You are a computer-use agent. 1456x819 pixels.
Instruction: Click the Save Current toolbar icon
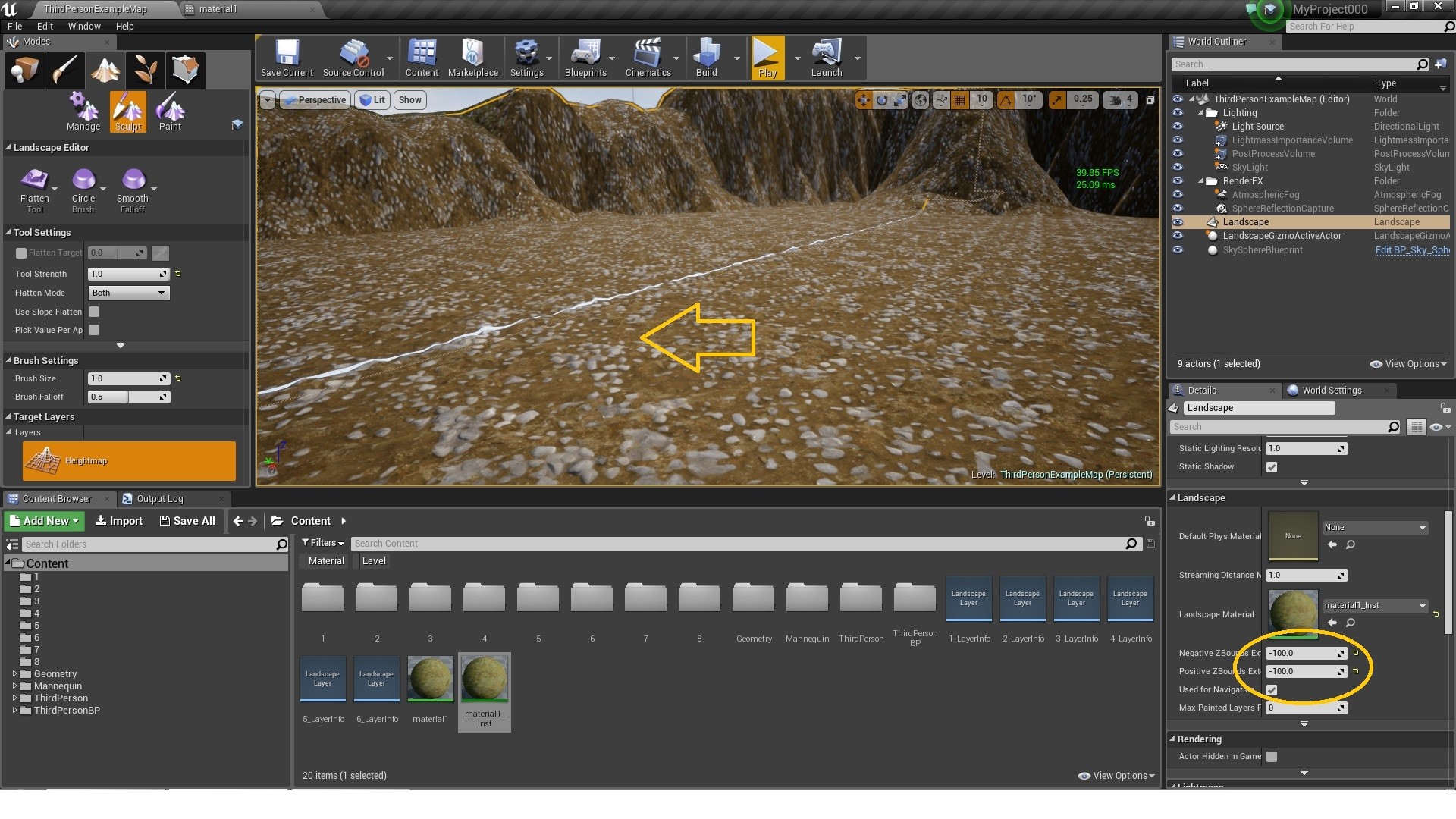tap(287, 58)
